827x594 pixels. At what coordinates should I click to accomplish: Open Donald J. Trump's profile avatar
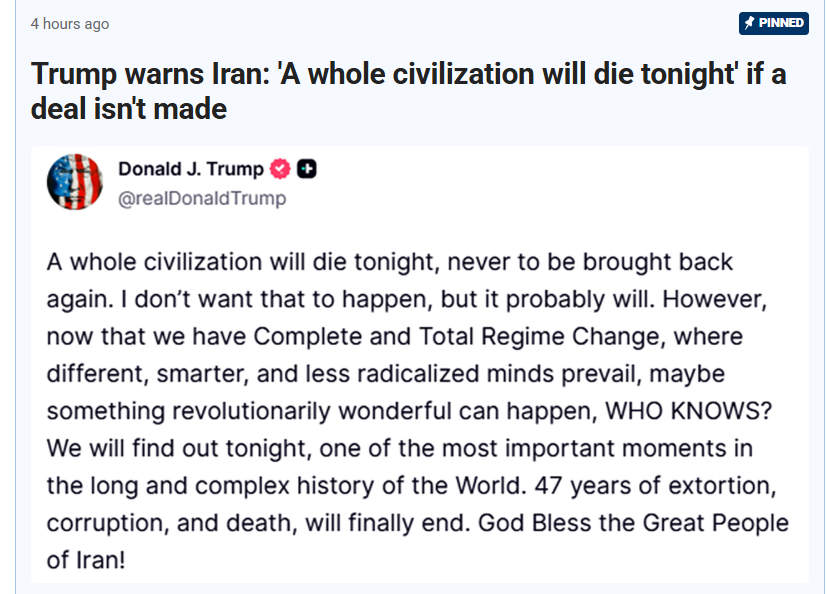click(75, 182)
